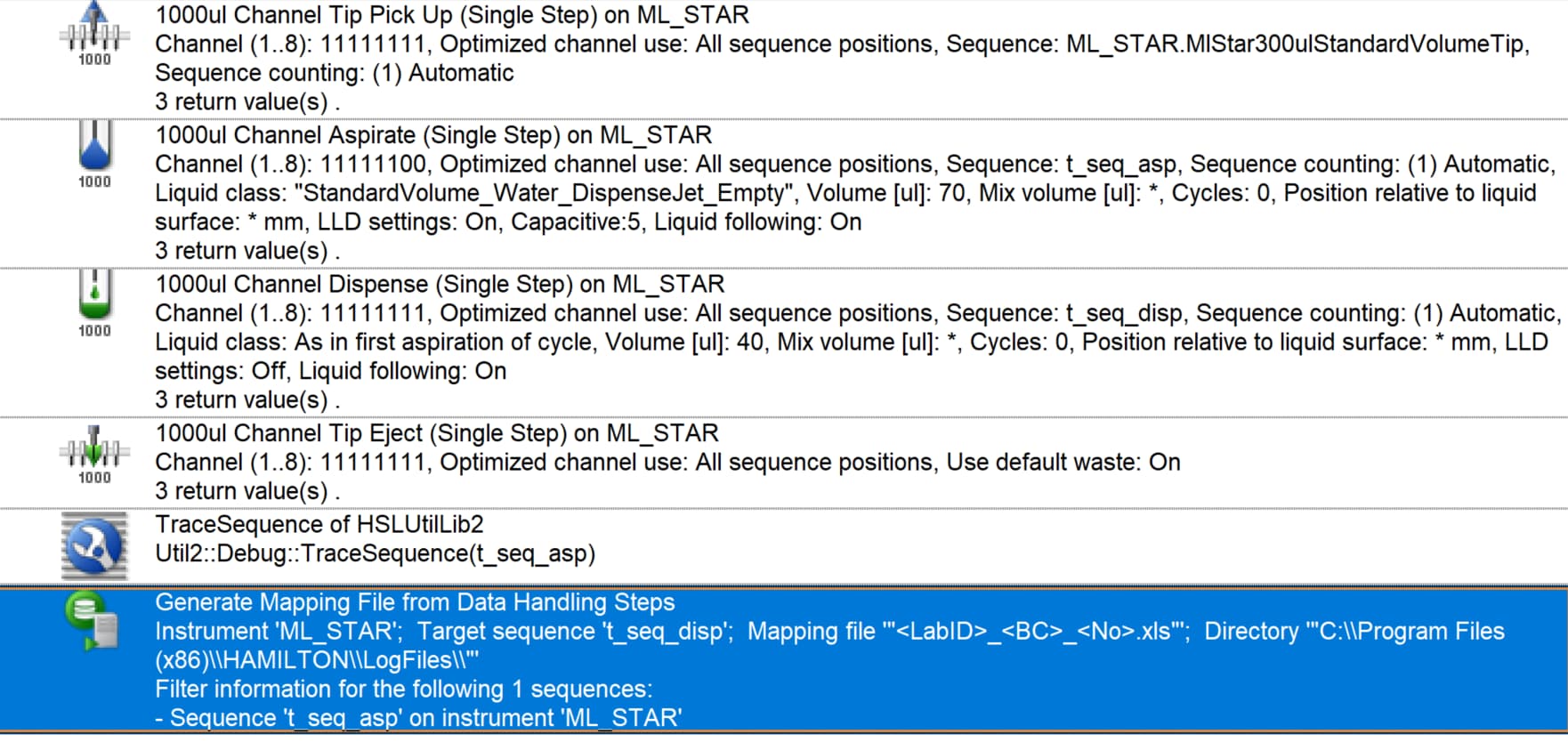Click the return values line under Aspirate
This screenshot has width=1568, height=742.
click(x=247, y=251)
